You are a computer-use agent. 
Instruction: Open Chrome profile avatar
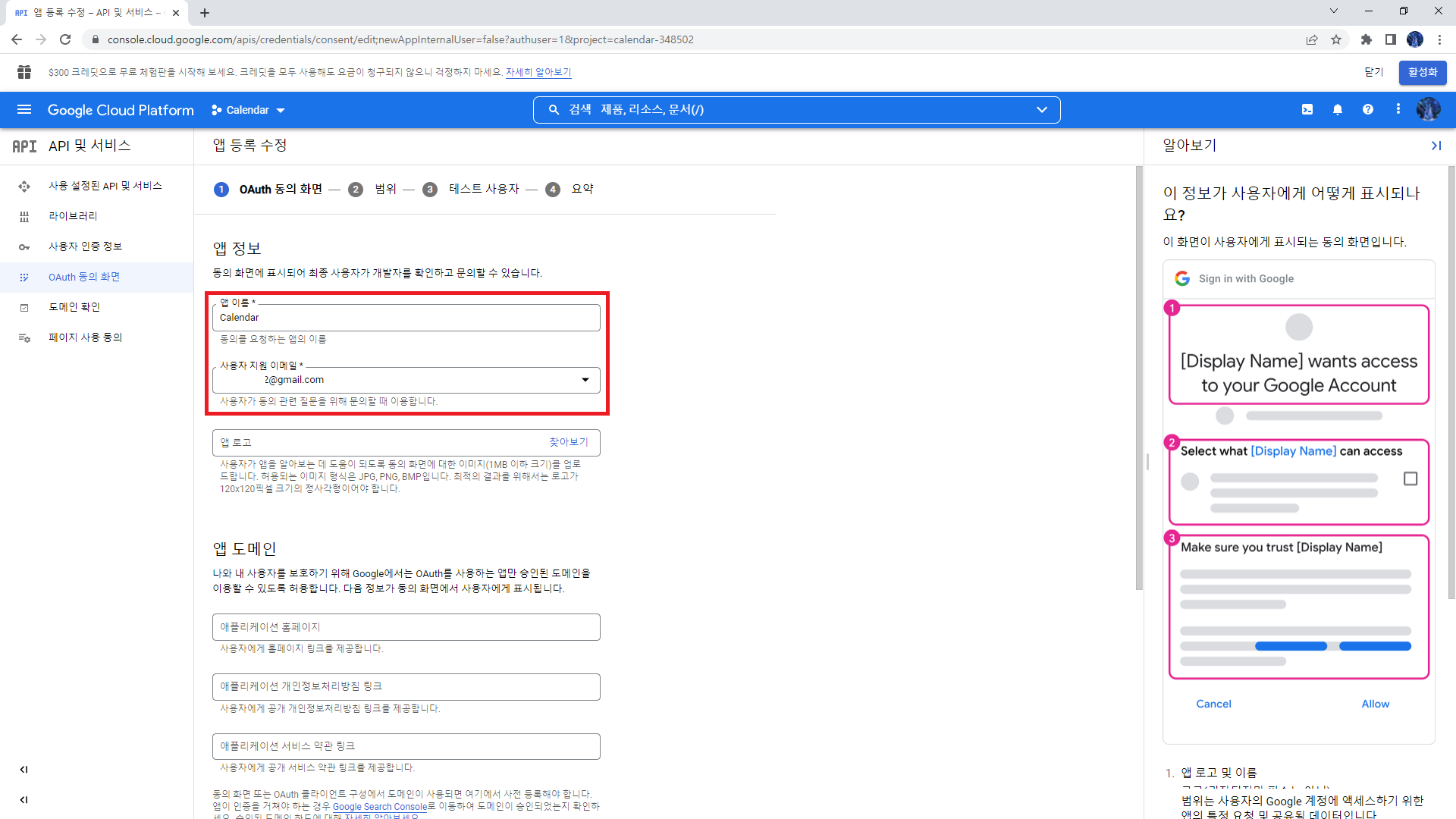pos(1415,39)
